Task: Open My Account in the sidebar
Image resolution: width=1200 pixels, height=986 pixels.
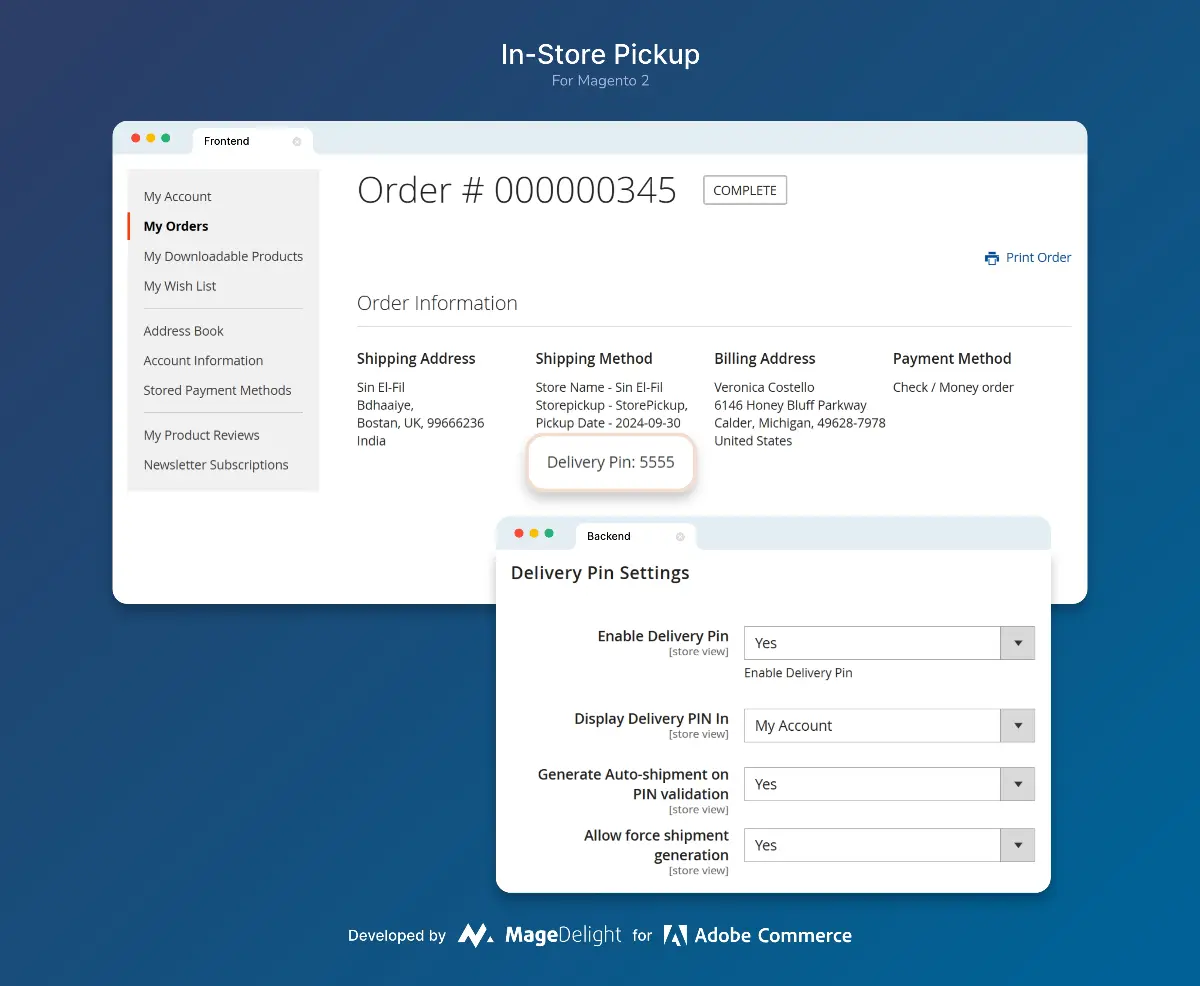Action: point(178,197)
